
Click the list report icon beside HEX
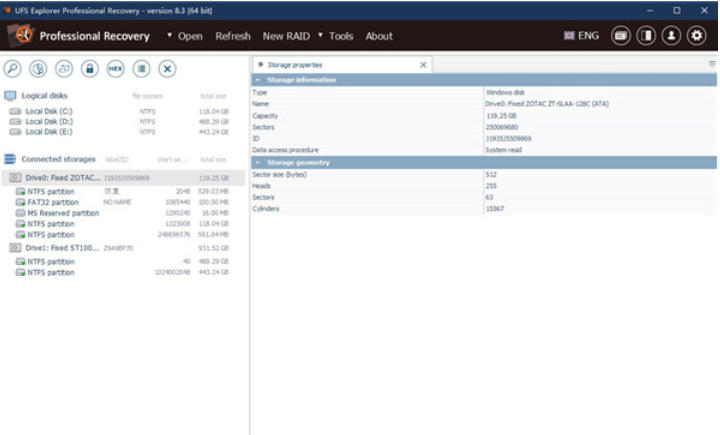tap(142, 68)
